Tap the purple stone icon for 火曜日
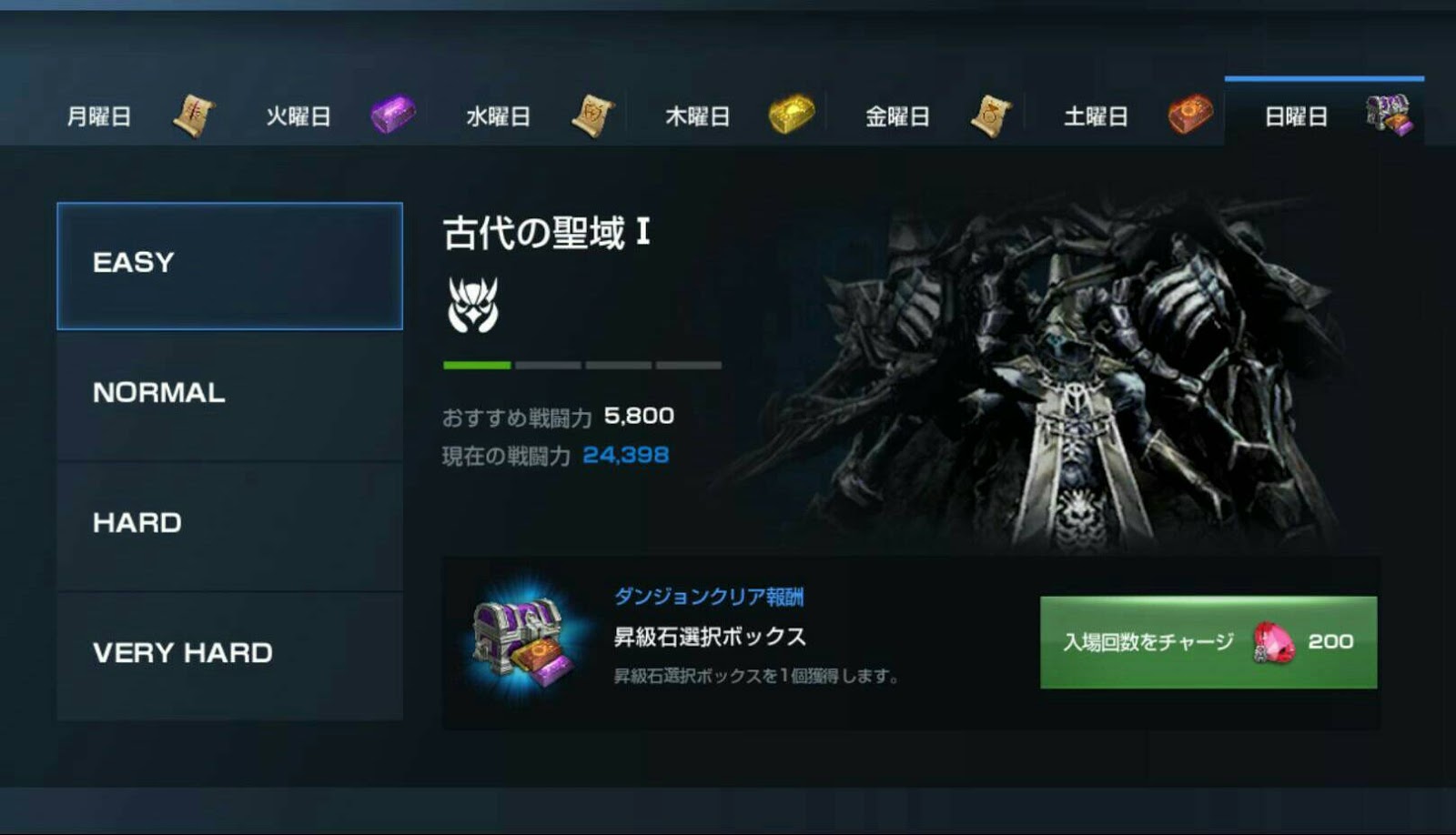The height and width of the screenshot is (835, 1456). (393, 116)
